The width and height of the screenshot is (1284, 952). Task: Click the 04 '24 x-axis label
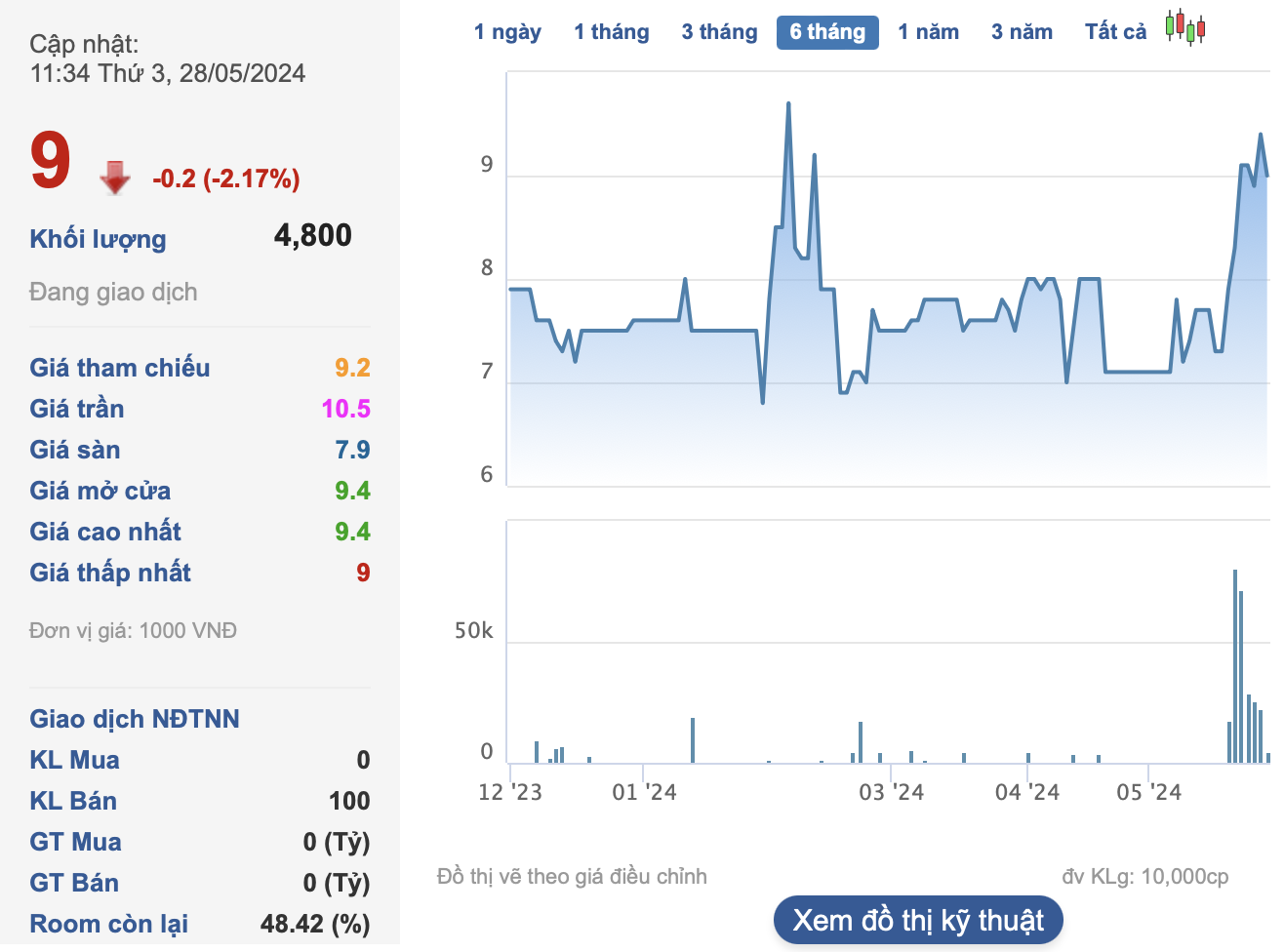click(x=1027, y=792)
